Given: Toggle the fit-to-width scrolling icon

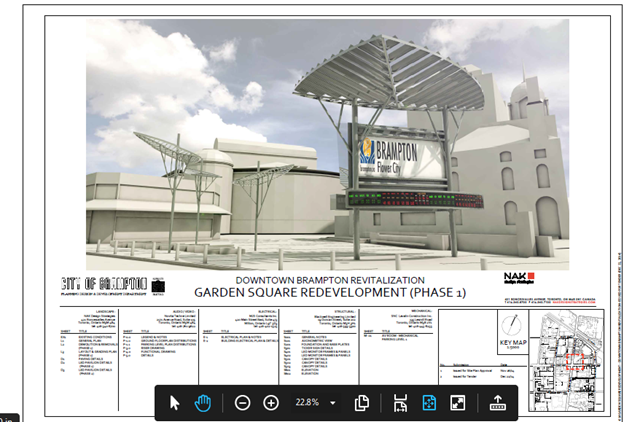Looking at the screenshot, I should [400, 402].
